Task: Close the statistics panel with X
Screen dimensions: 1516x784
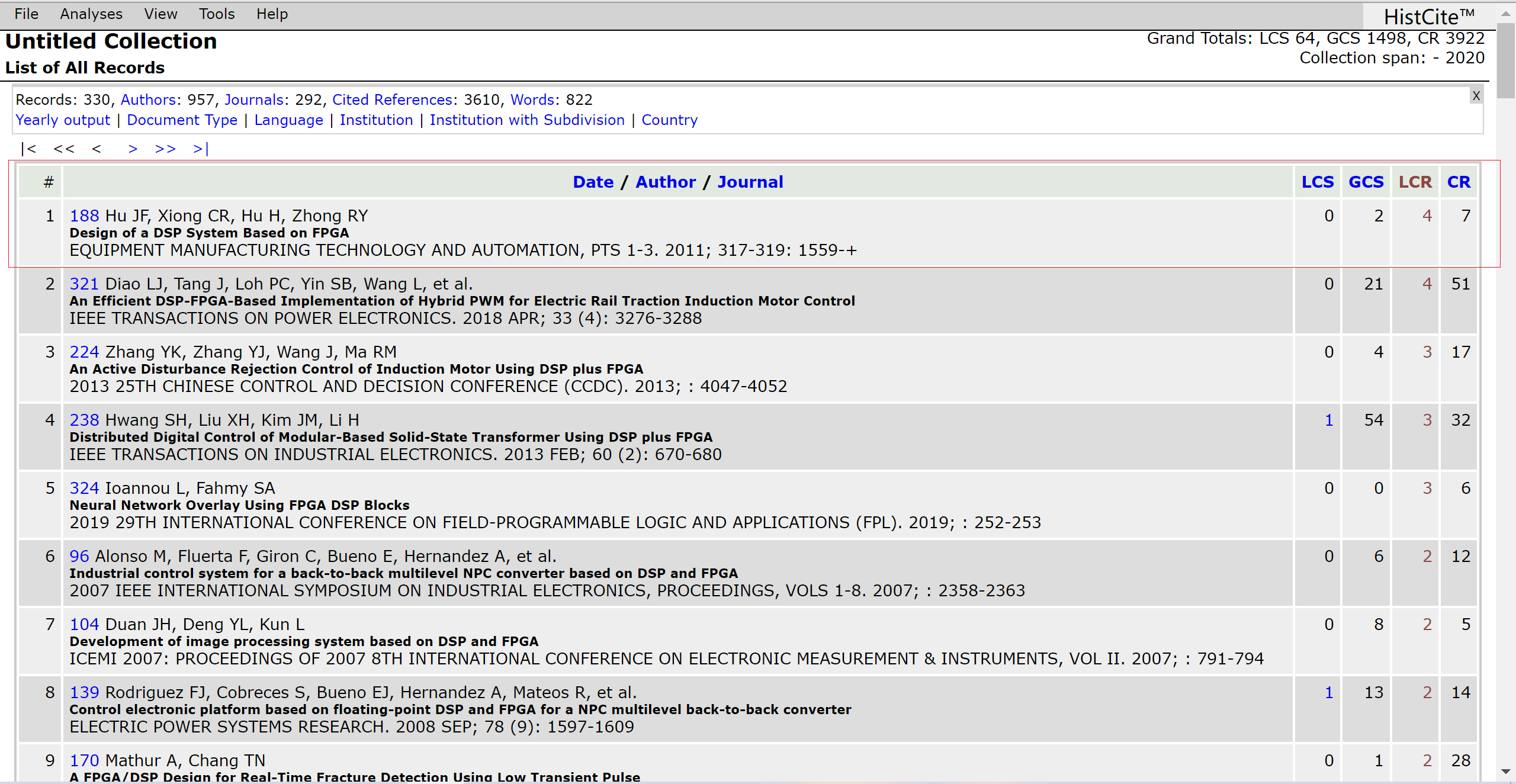Action: (x=1476, y=95)
